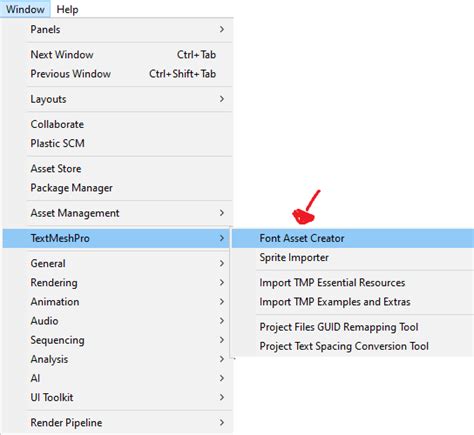This screenshot has width=474, height=435.
Task: Open the Rendering submenu entry
Action: [117, 282]
